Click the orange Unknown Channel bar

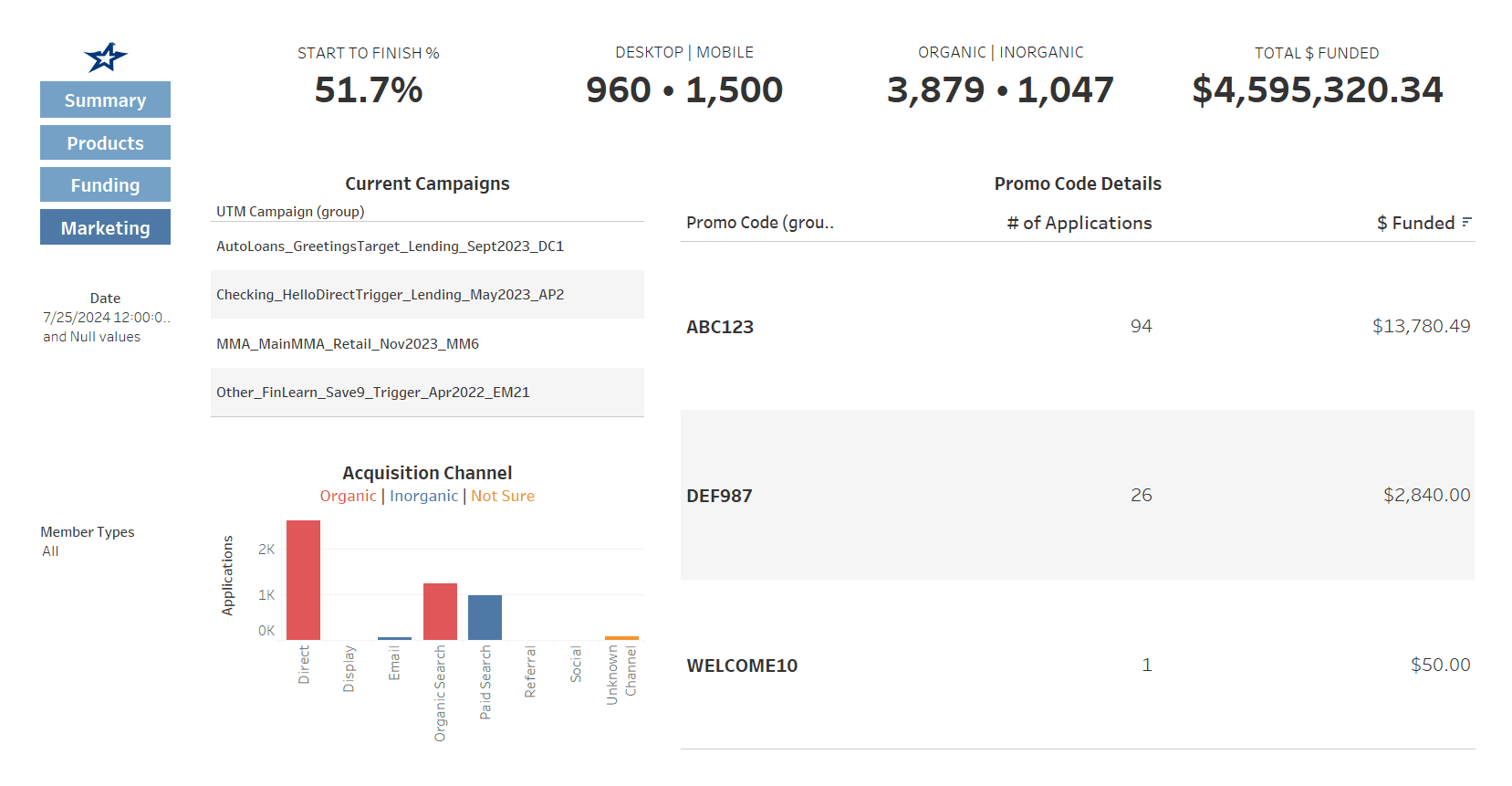pyautogui.click(x=621, y=638)
